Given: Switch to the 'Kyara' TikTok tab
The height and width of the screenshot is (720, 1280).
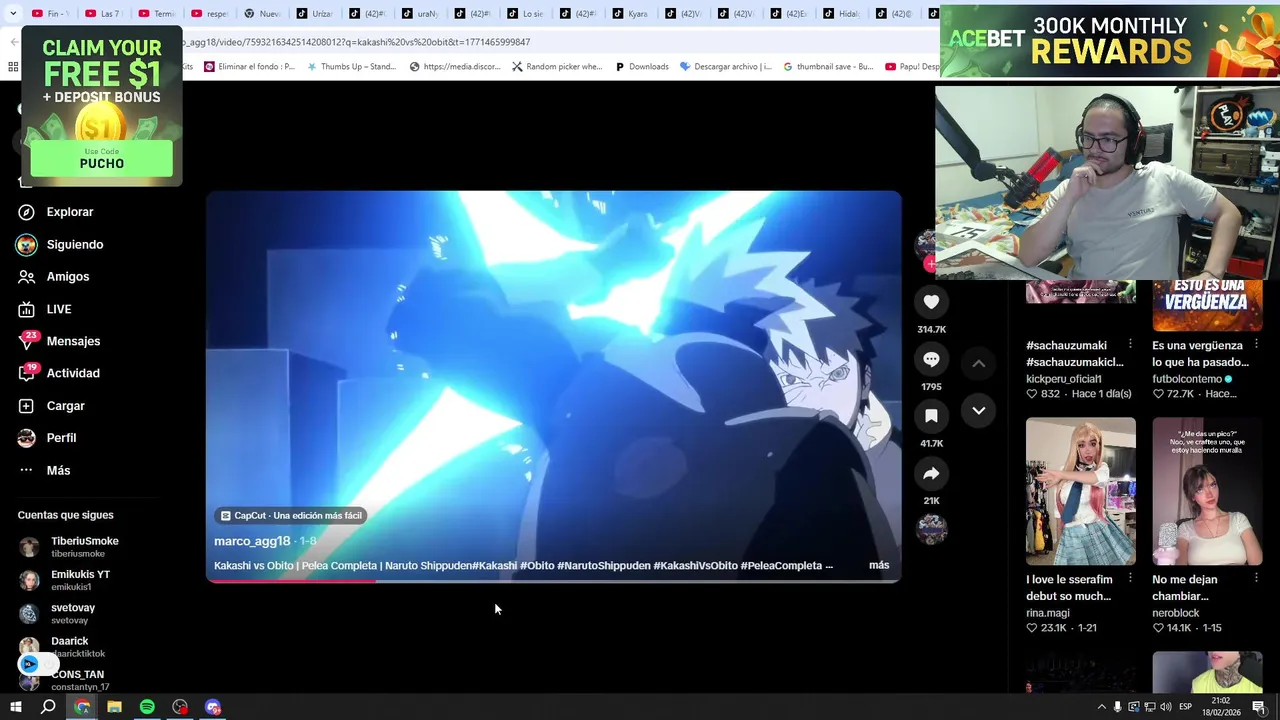Looking at the screenshot, I should coord(630,14).
